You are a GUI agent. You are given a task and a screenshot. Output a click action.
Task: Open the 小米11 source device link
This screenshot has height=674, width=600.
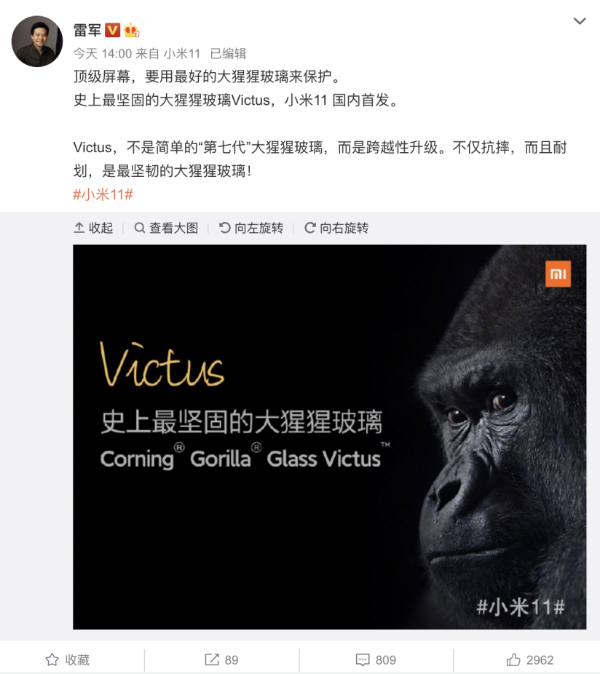182,54
